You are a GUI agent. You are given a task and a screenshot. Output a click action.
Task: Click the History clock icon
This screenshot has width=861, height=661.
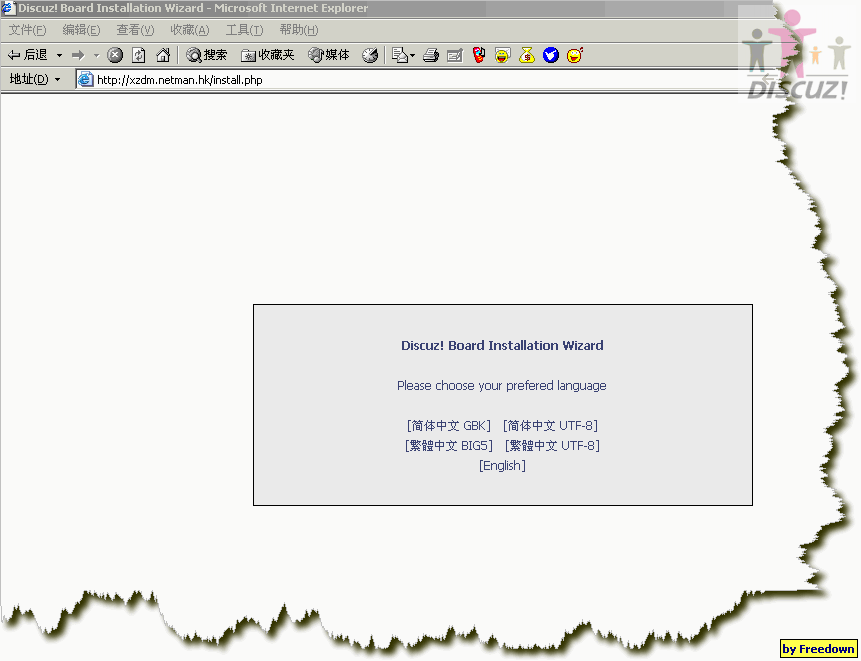pyautogui.click(x=370, y=55)
